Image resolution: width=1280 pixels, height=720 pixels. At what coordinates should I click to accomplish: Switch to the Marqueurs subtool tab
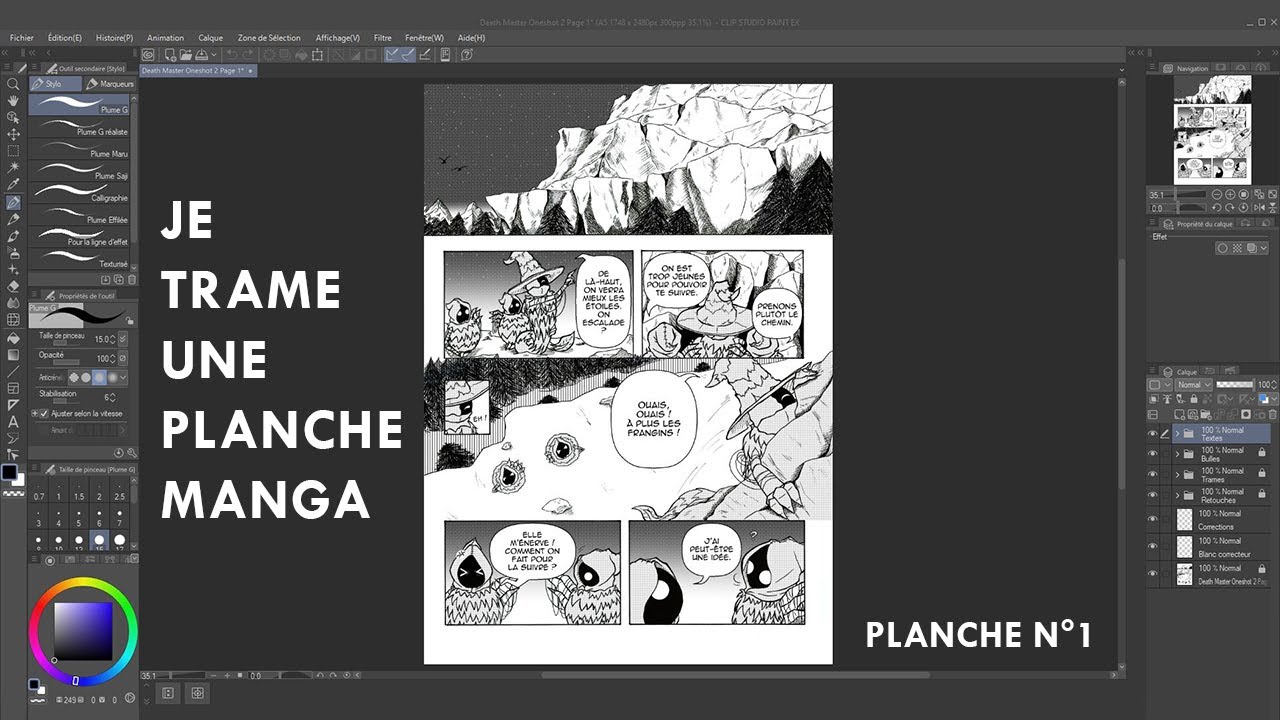coord(110,84)
